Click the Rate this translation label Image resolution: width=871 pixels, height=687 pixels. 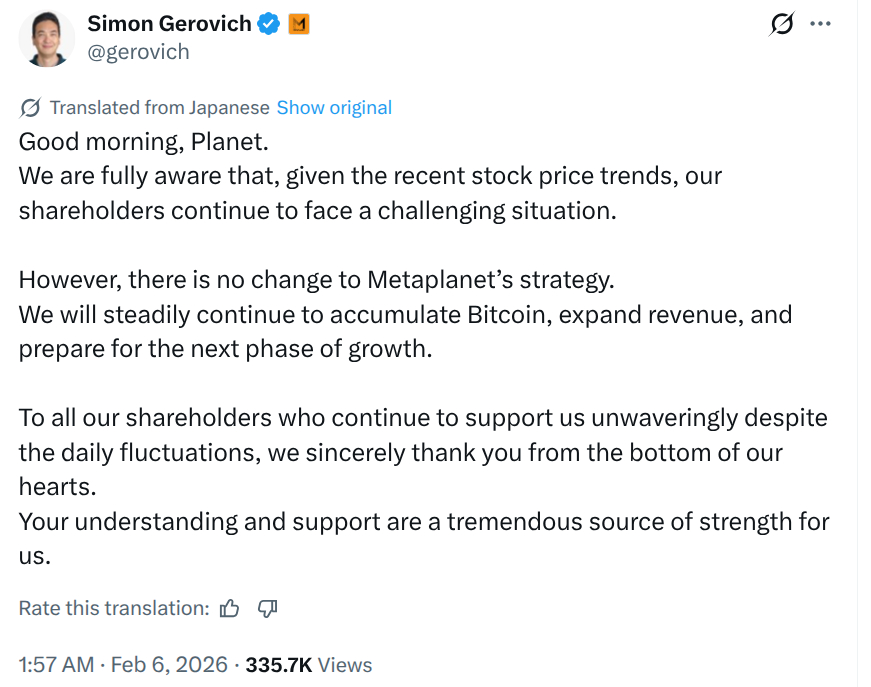pos(114,608)
